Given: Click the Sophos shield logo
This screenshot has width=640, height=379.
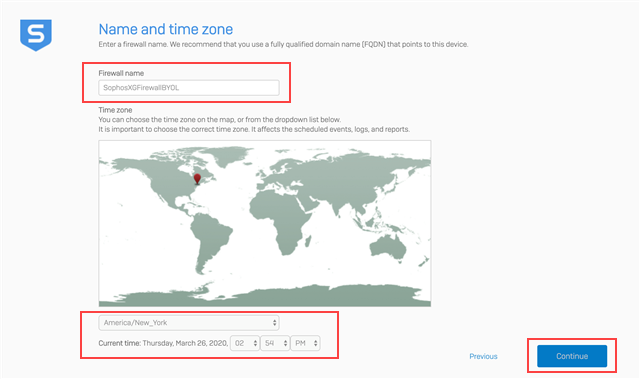Looking at the screenshot, I should [x=36, y=35].
